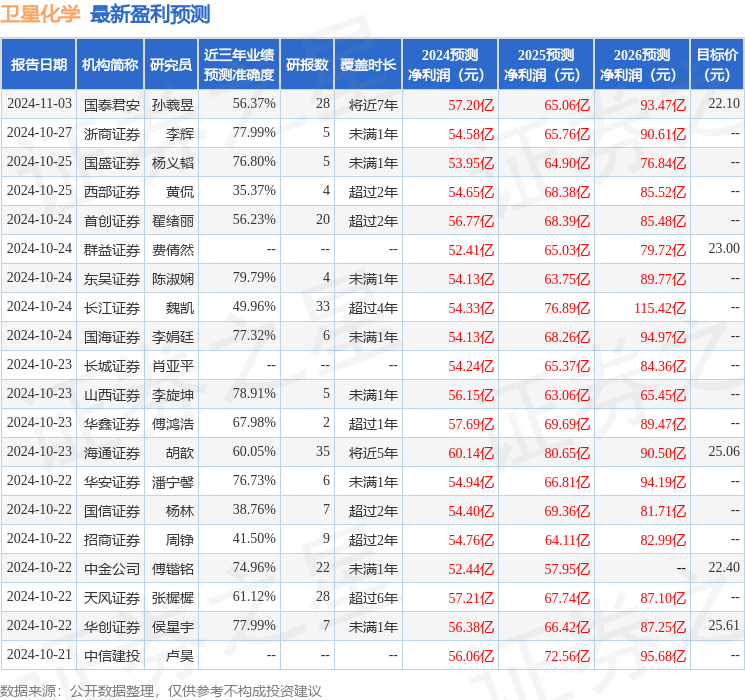Viewport: 745px width, 700px height.
Task: Select analyst 陈淑娴
Action: click(x=173, y=279)
